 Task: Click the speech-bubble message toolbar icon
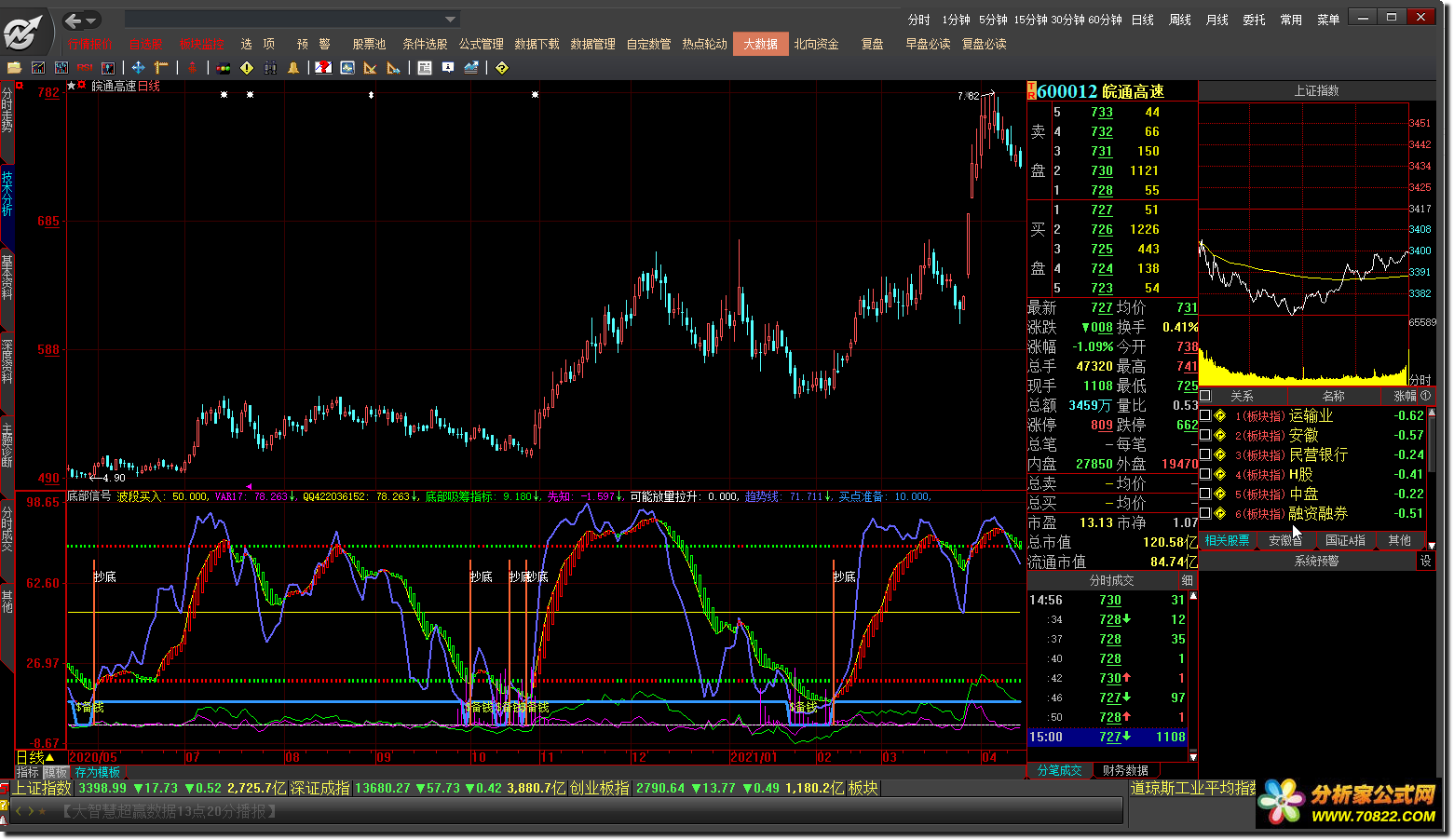(448, 67)
